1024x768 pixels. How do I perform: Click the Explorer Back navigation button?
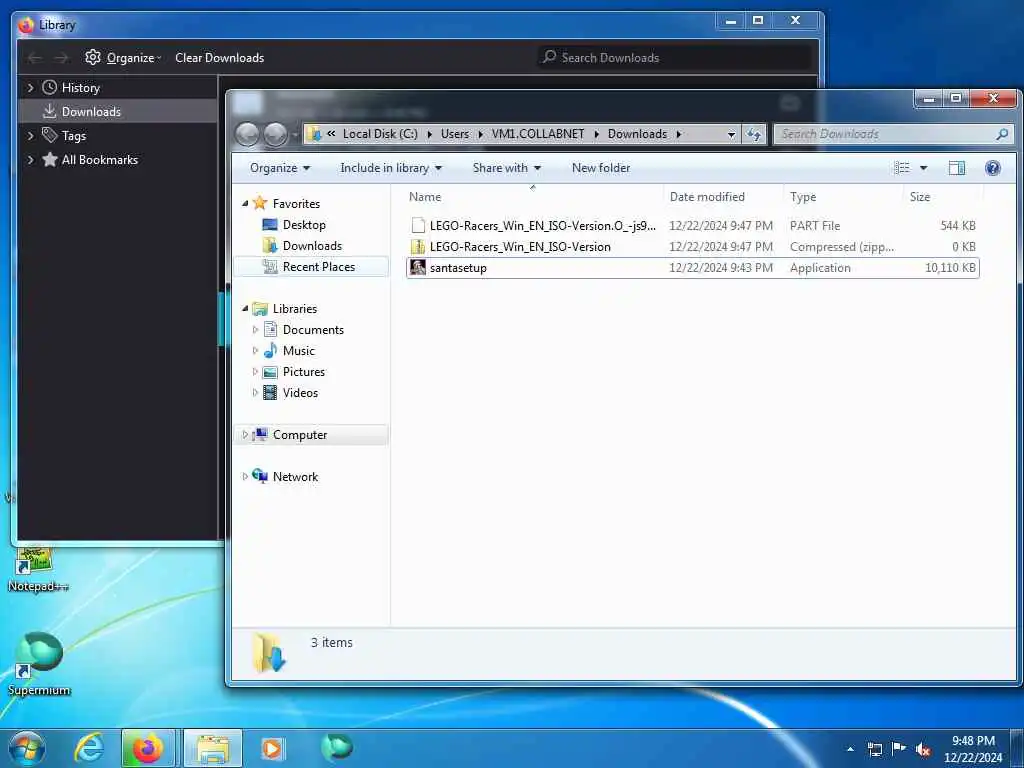(247, 134)
